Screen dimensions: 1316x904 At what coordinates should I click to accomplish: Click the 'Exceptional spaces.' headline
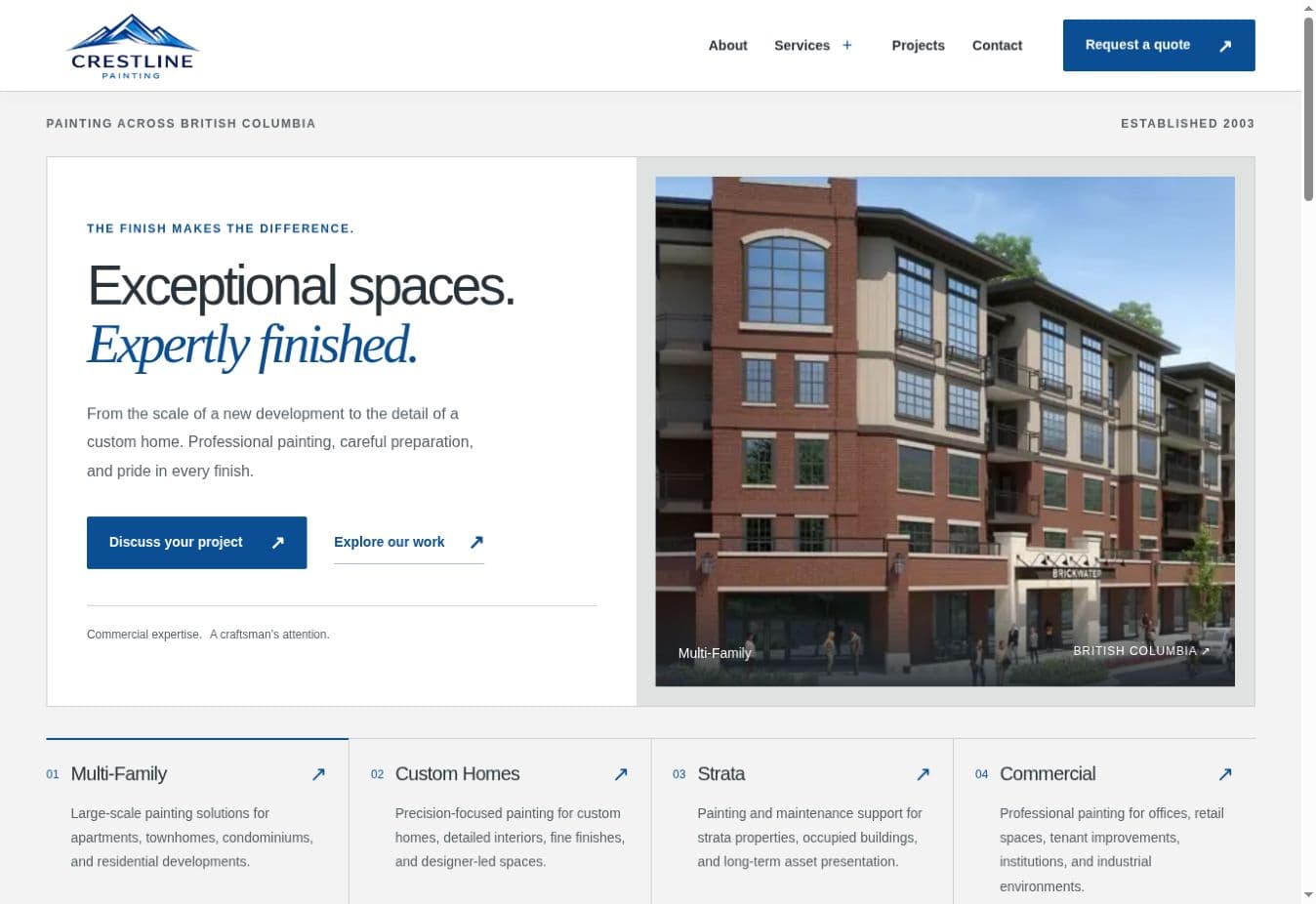coord(301,286)
